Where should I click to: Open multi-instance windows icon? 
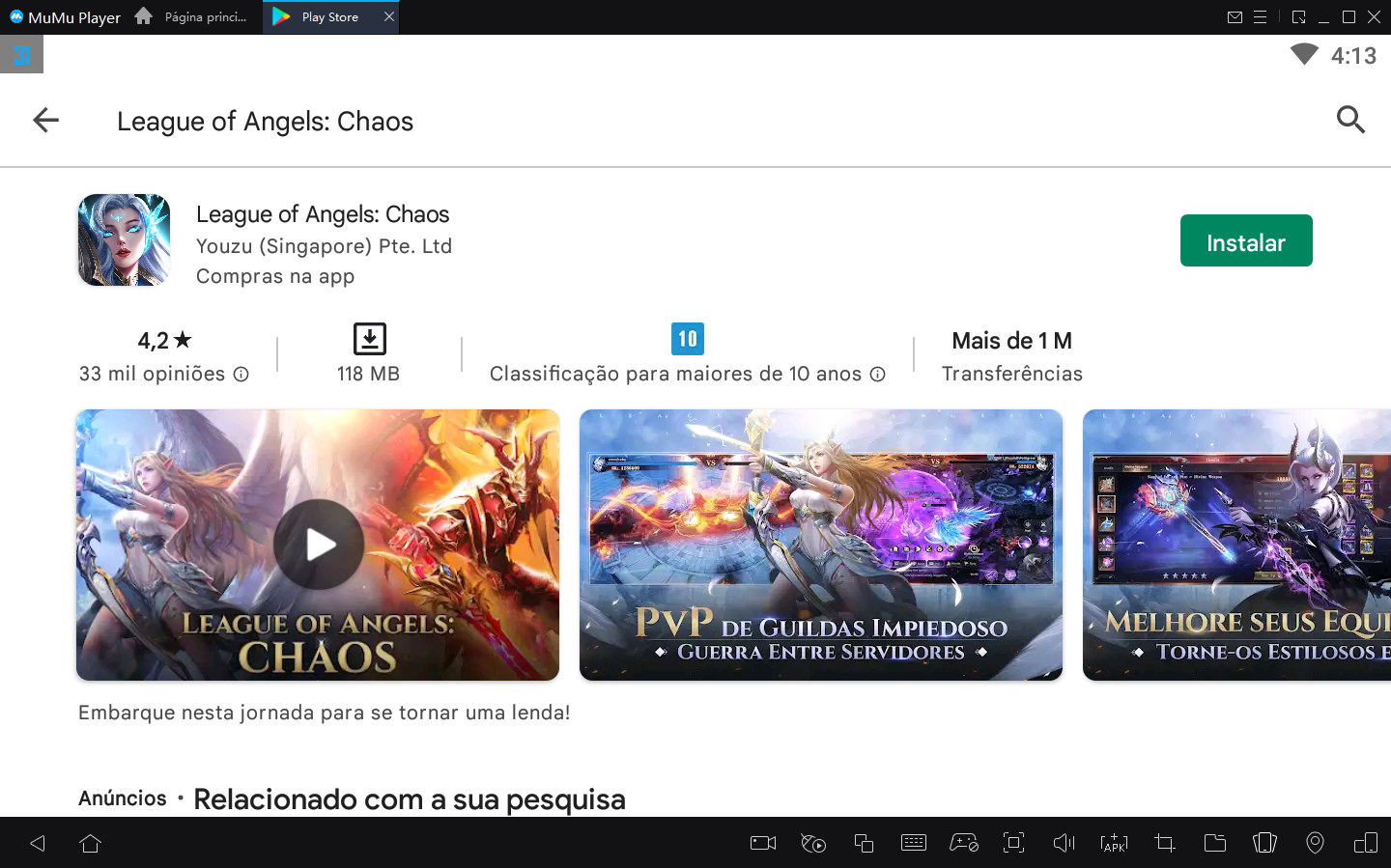tap(864, 843)
